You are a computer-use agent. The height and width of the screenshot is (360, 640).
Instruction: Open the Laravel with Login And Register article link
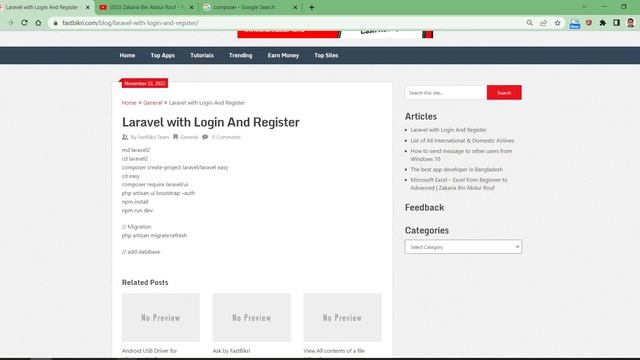(448, 130)
